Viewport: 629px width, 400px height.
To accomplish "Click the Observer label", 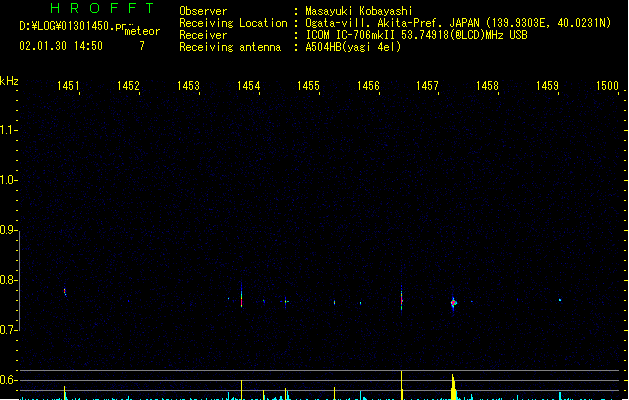I will (203, 11).
